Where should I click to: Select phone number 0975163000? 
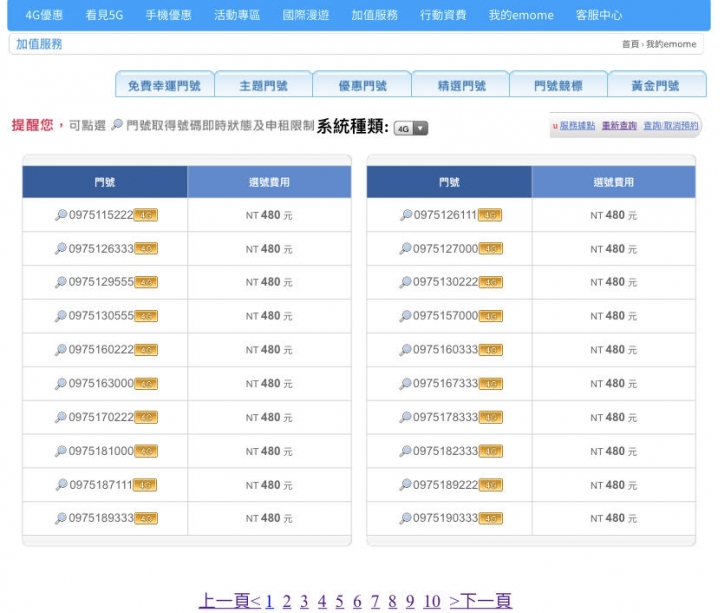point(101,383)
